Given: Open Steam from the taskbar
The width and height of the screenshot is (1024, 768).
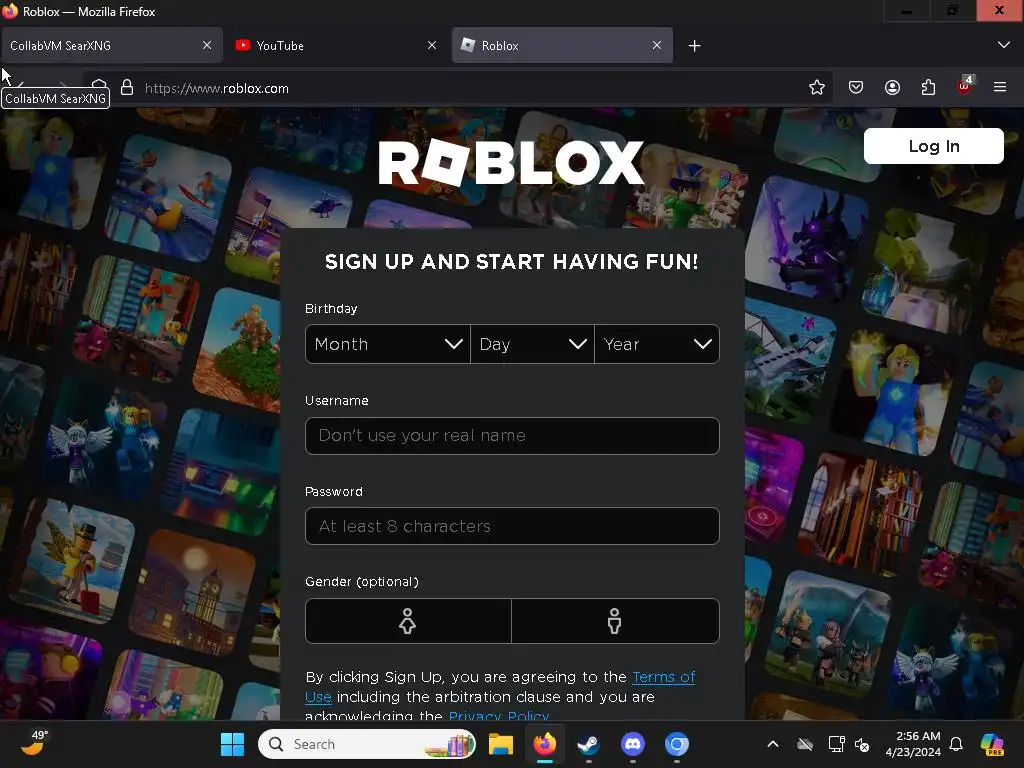Looking at the screenshot, I should [588, 744].
